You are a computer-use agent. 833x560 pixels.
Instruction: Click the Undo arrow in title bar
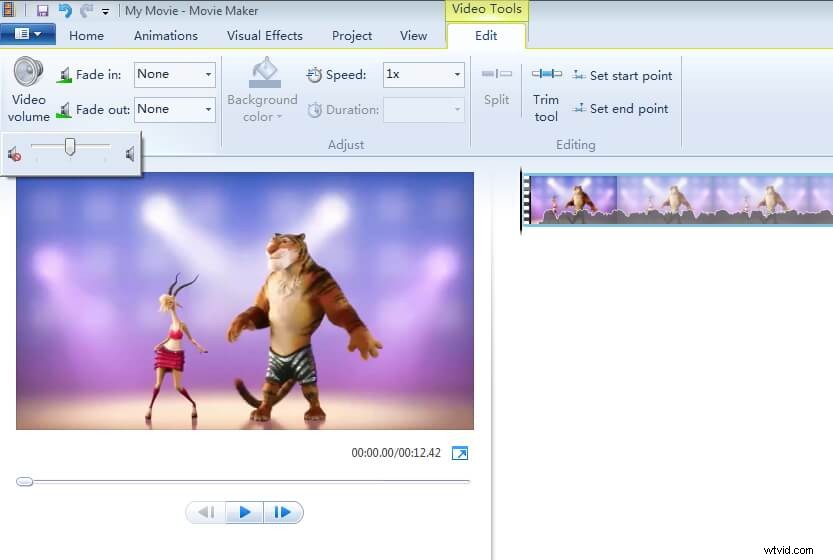coord(65,11)
